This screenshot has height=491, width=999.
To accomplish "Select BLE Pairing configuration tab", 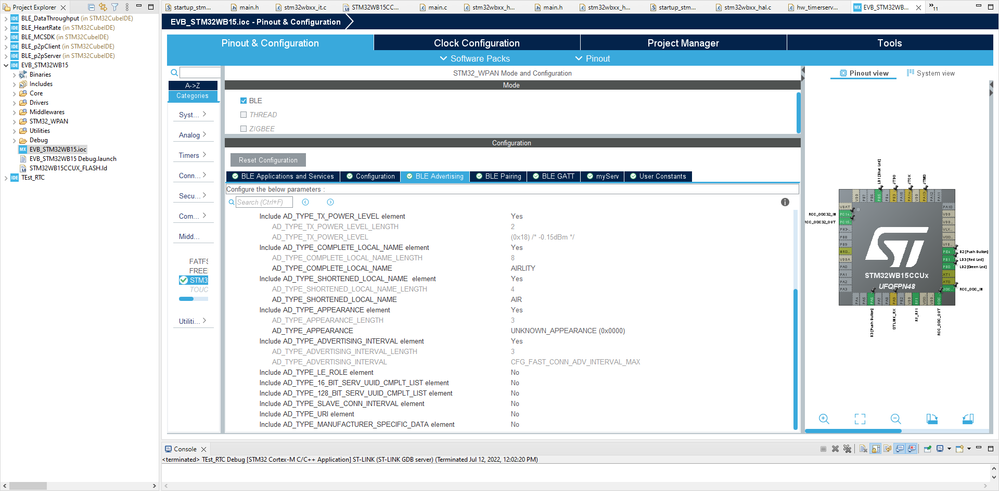I will click(x=498, y=176).
